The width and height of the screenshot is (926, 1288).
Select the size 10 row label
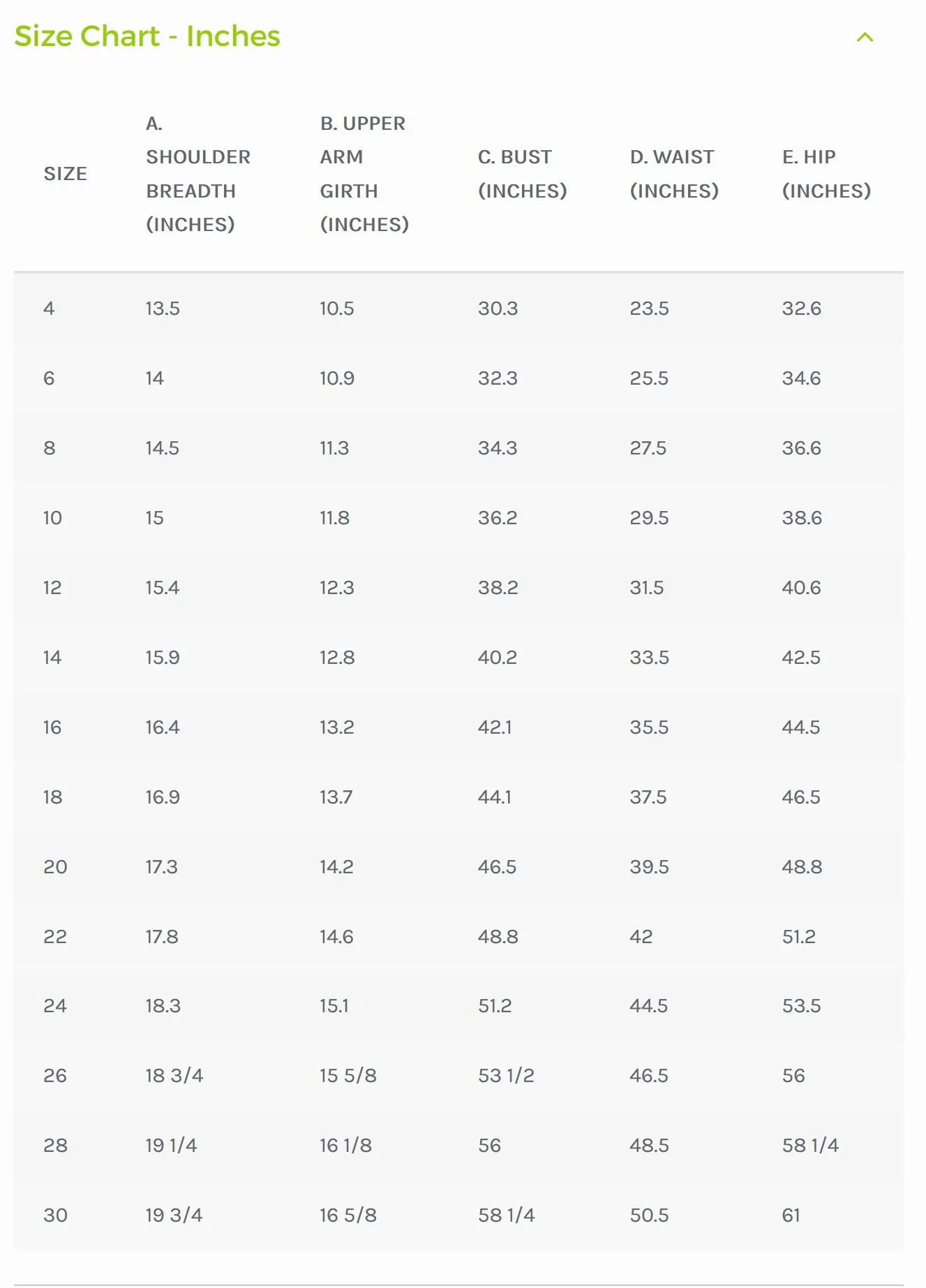(x=52, y=518)
